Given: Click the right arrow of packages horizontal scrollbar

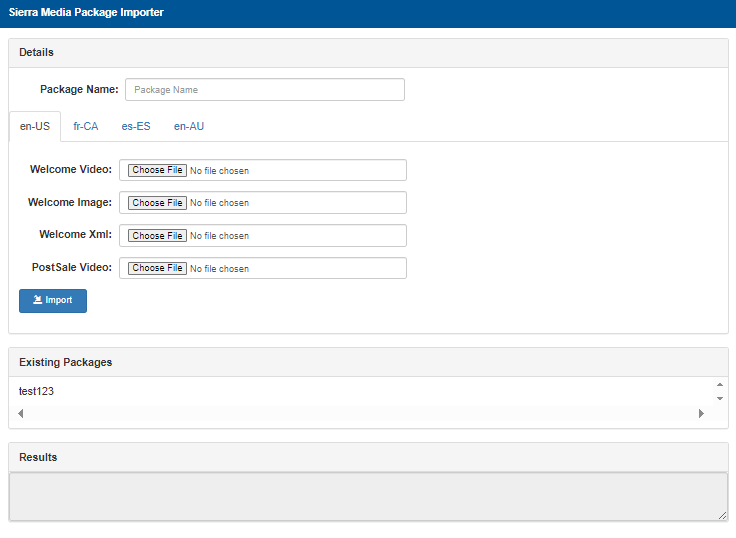Looking at the screenshot, I should pyautogui.click(x=701, y=414).
